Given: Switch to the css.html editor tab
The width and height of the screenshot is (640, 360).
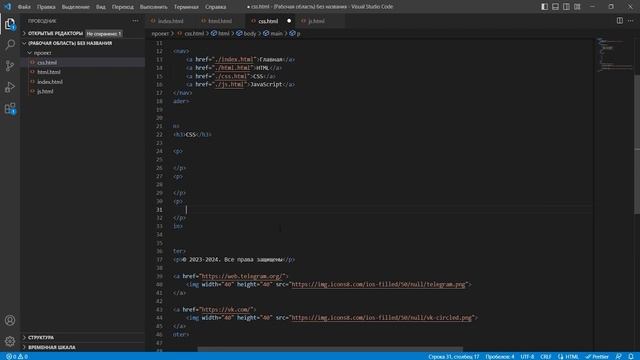Looking at the screenshot, I should 268,21.
